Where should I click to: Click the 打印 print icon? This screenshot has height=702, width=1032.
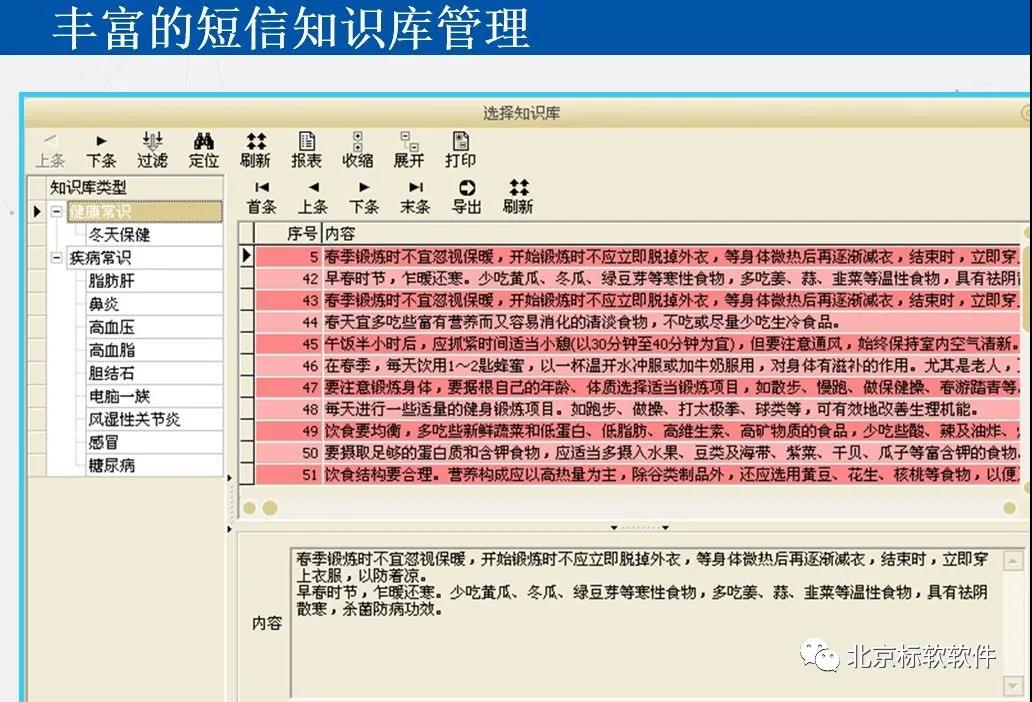tap(460, 150)
